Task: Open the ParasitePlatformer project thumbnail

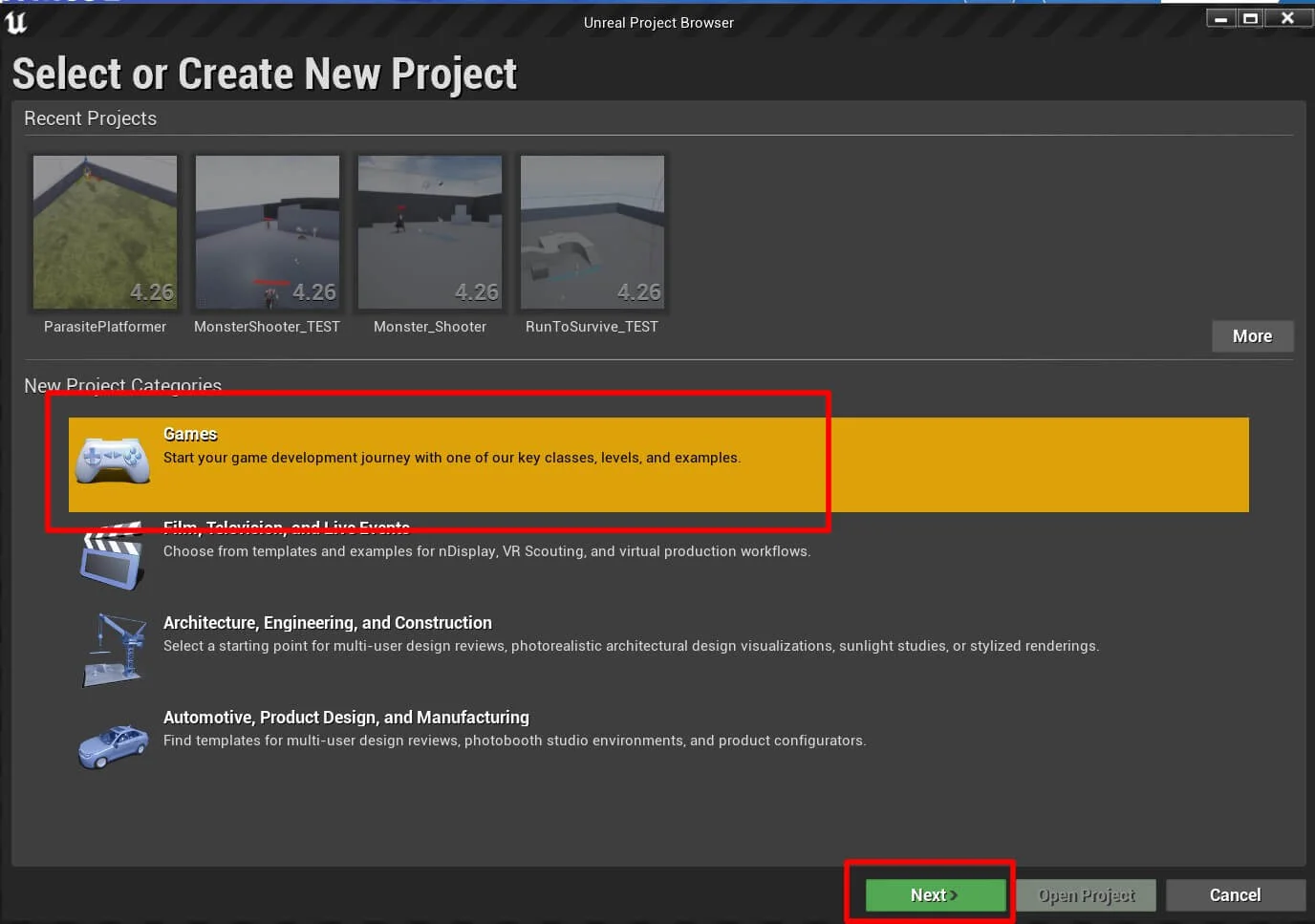Action: [105, 232]
